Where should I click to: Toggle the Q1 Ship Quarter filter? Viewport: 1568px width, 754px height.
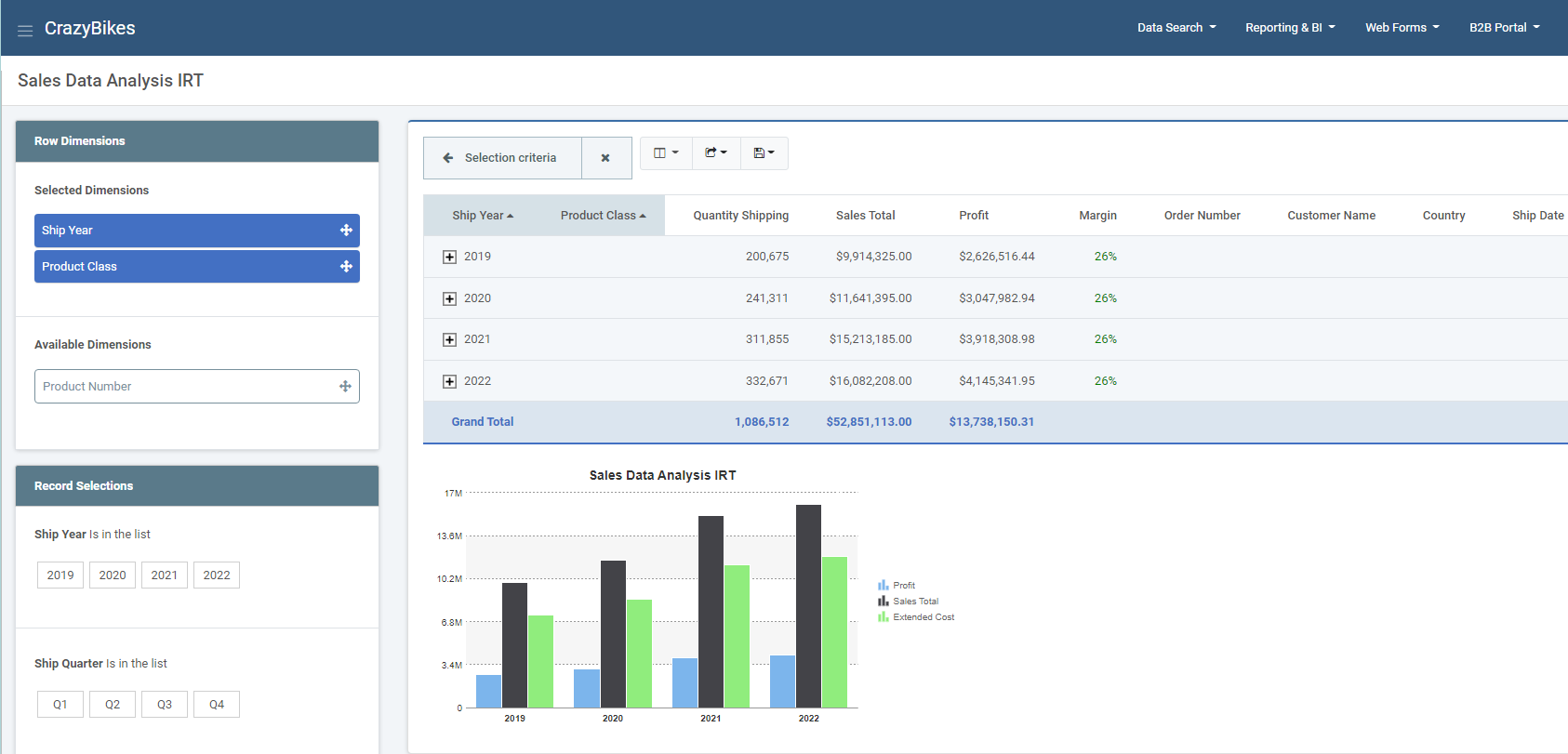60,705
